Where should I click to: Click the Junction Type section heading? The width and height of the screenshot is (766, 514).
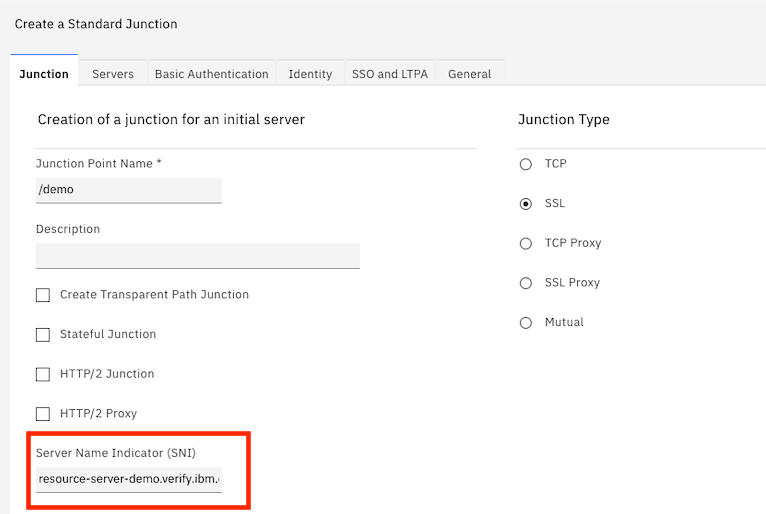pos(563,120)
